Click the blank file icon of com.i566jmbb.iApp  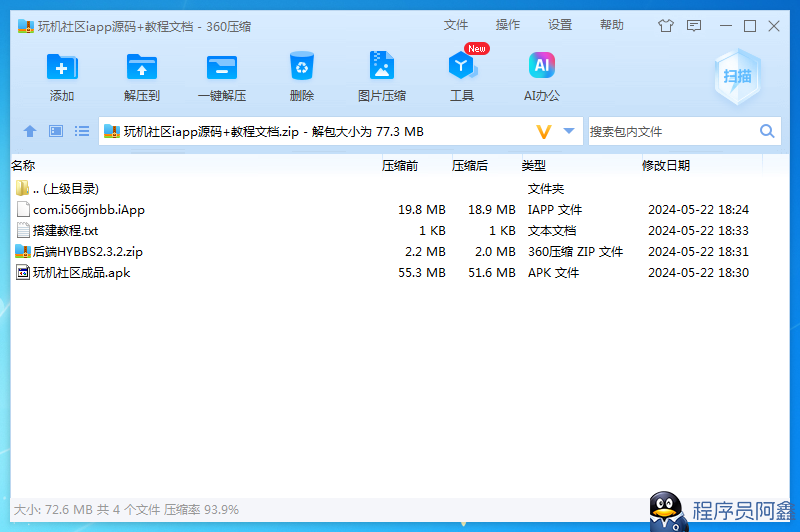pos(23,209)
